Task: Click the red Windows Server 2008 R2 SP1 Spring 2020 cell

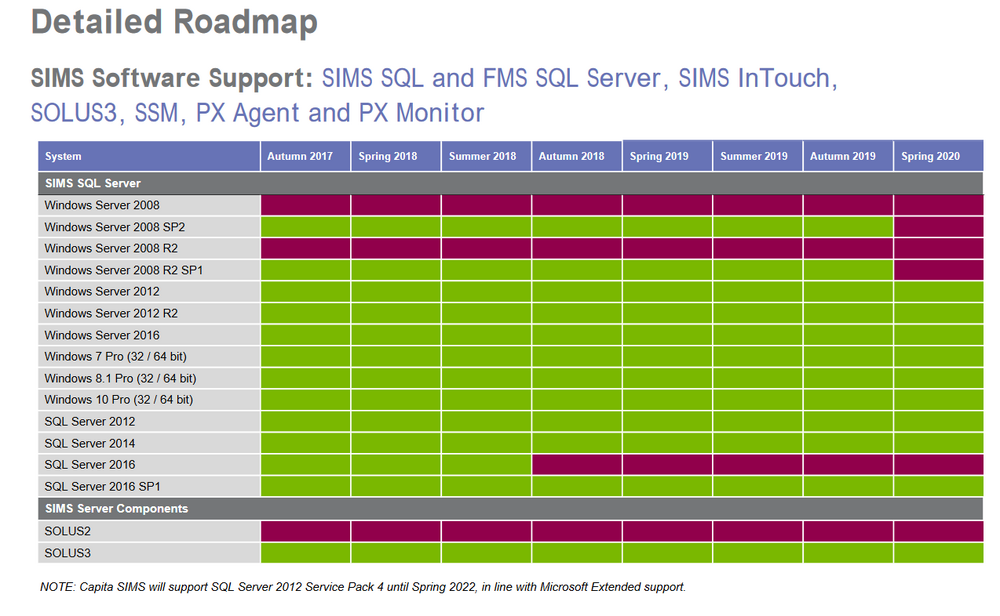Action: click(x=939, y=270)
